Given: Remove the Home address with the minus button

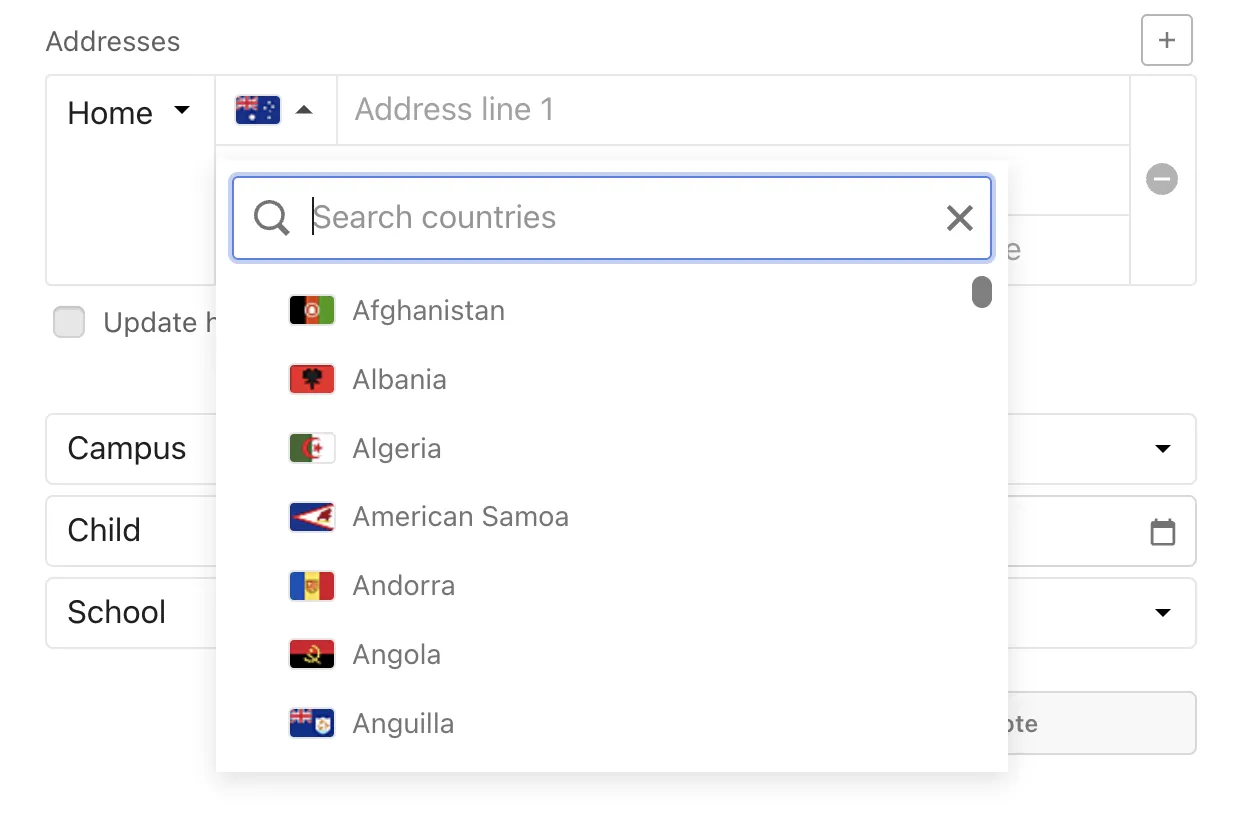Looking at the screenshot, I should coord(1161,179).
